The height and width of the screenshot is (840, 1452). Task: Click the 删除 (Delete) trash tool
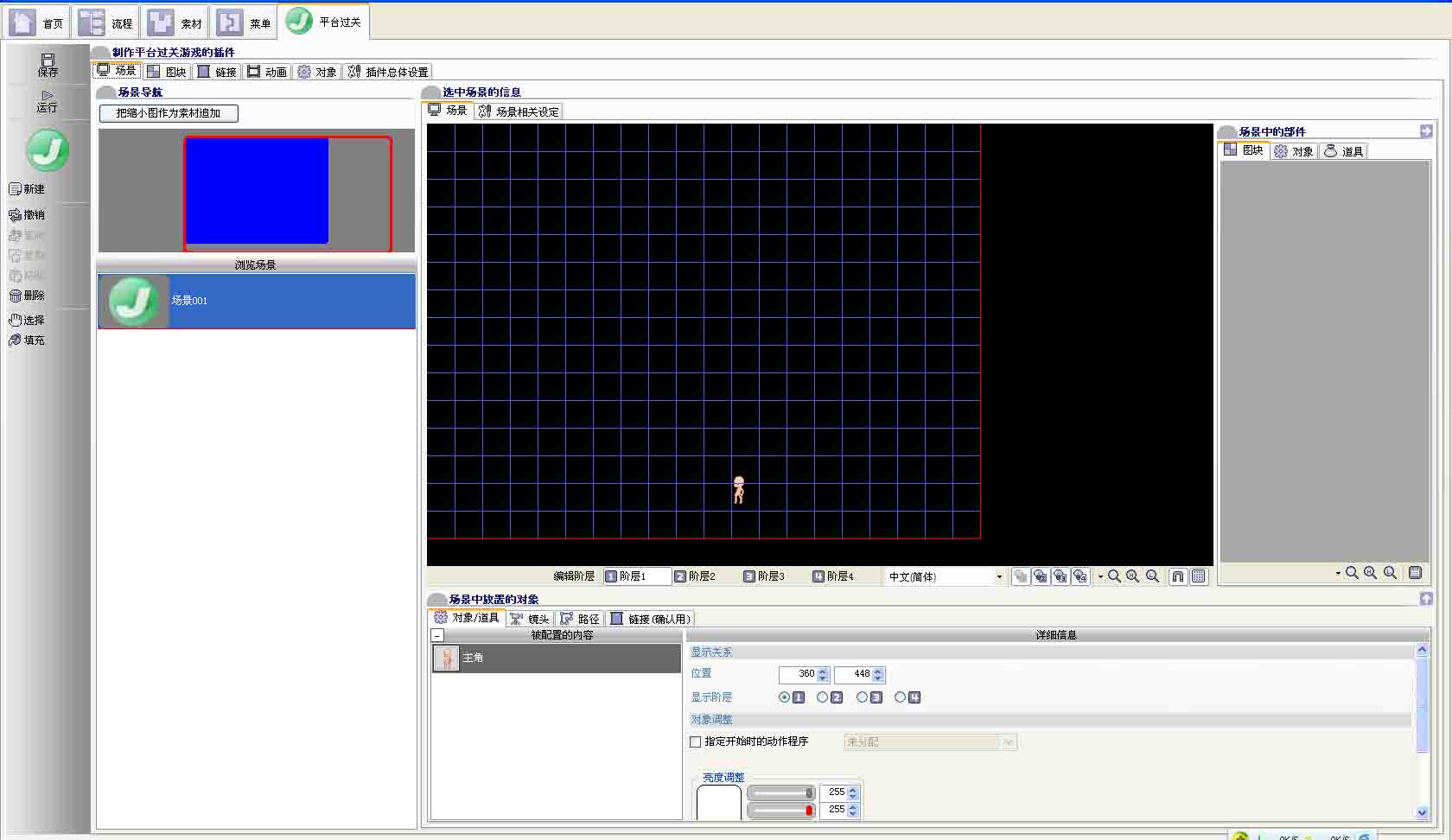tap(27, 295)
